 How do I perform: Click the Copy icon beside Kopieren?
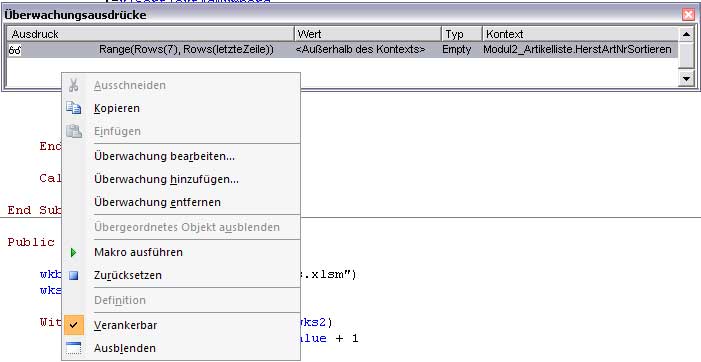73,108
